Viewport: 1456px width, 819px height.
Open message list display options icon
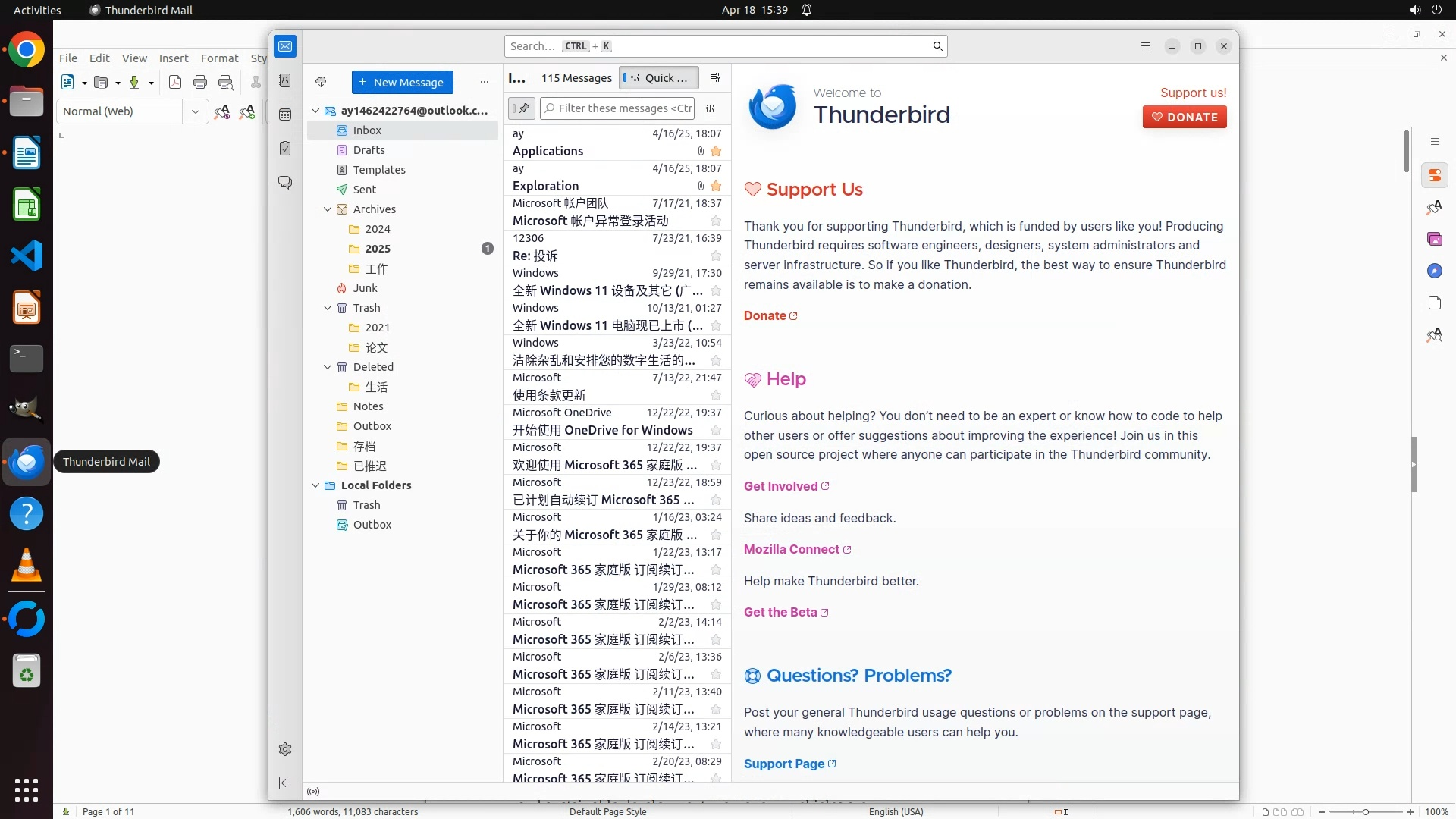pyautogui.click(x=714, y=77)
